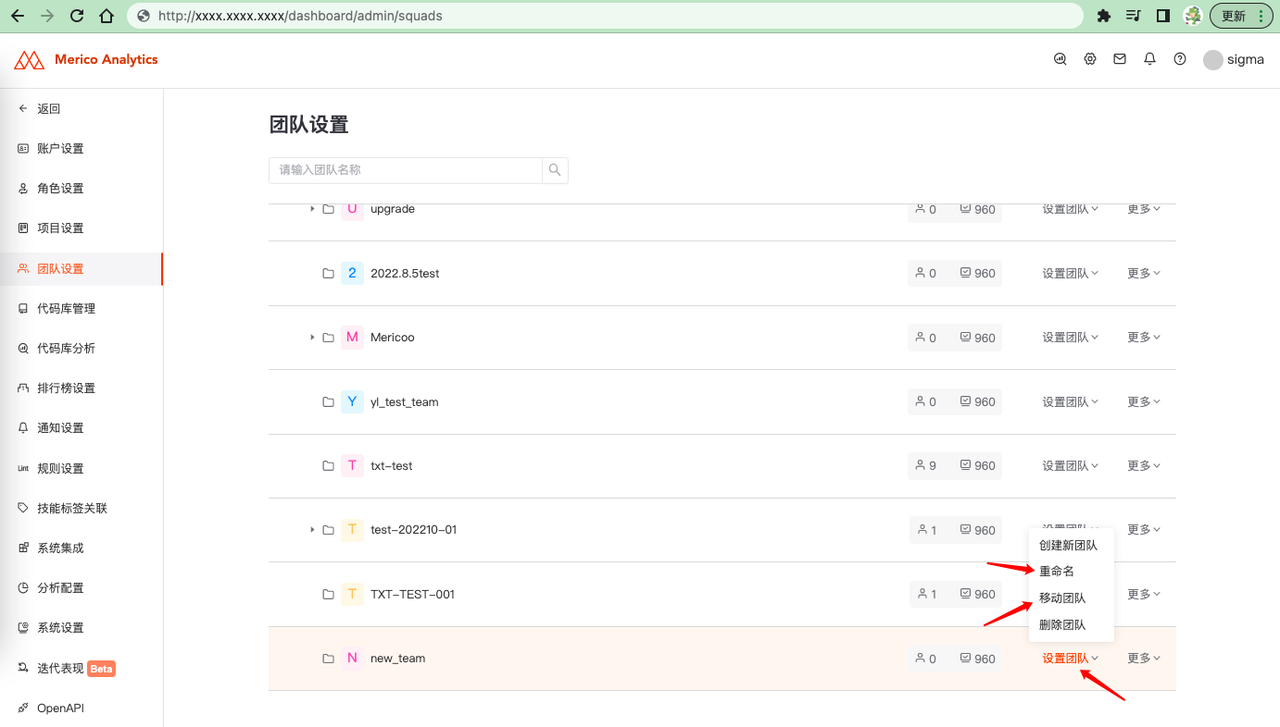
Task: Select the TXT-TEST-001 team name
Action: coord(412,594)
